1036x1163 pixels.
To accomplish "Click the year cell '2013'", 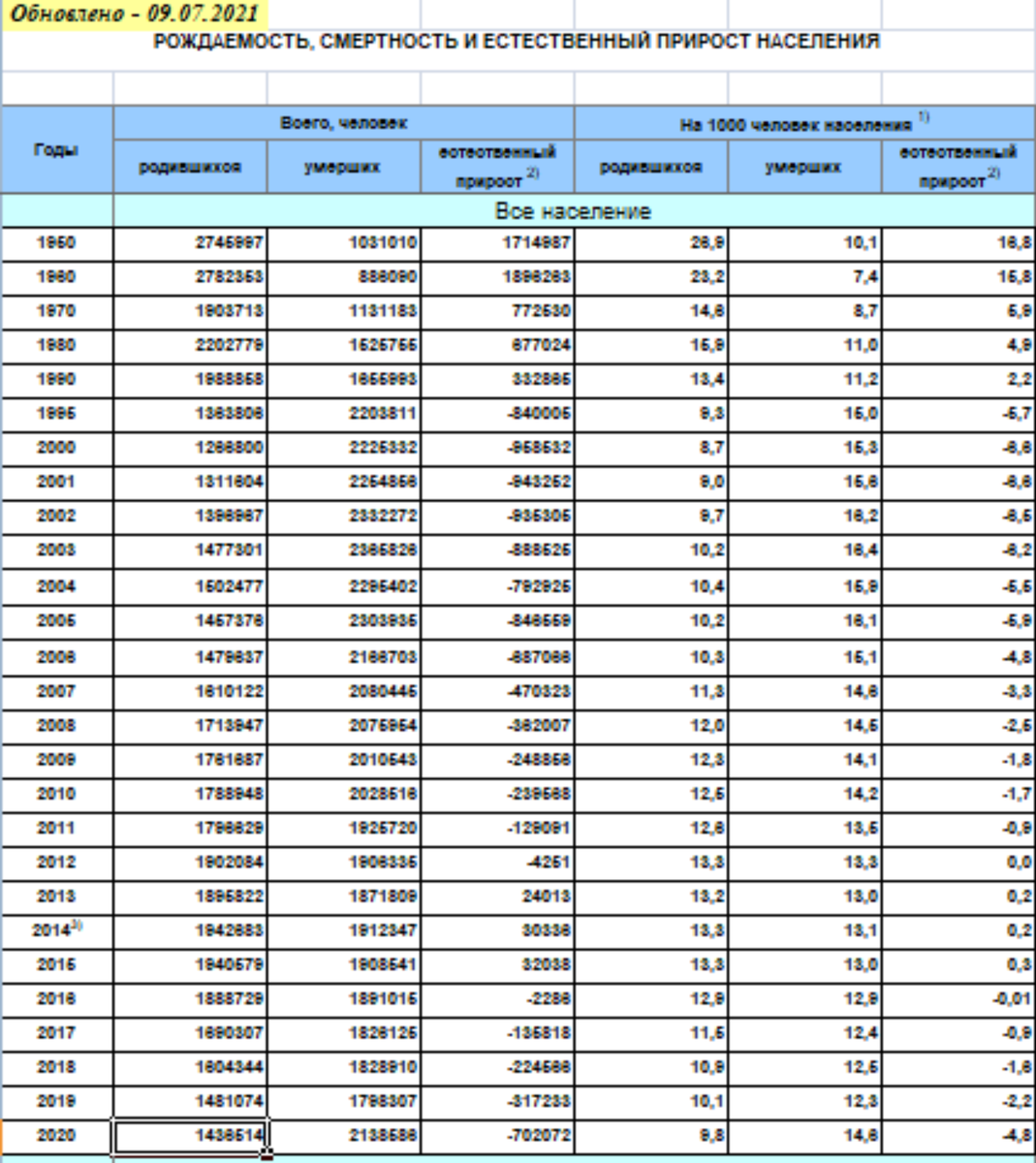I will (56, 896).
